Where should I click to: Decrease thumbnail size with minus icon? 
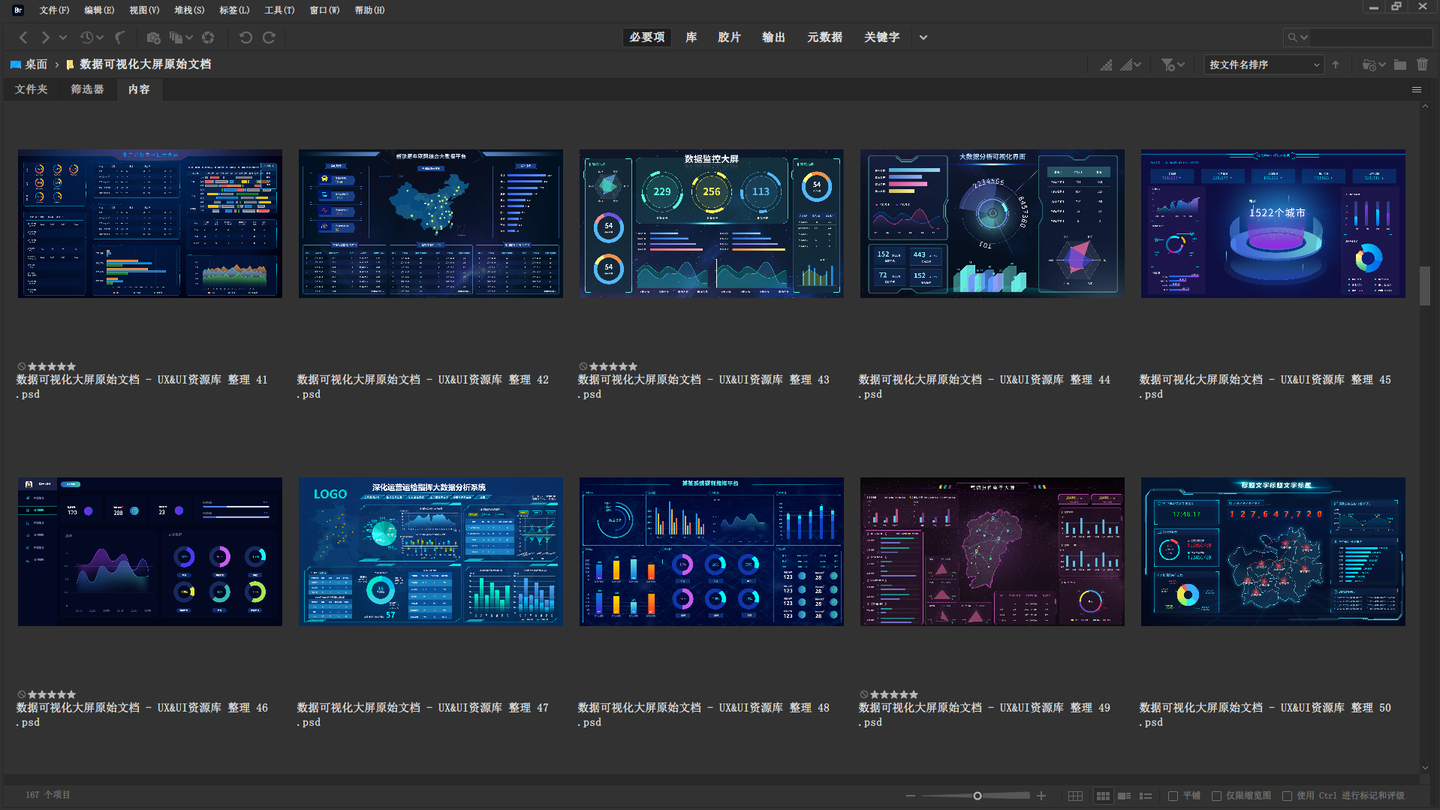point(911,796)
